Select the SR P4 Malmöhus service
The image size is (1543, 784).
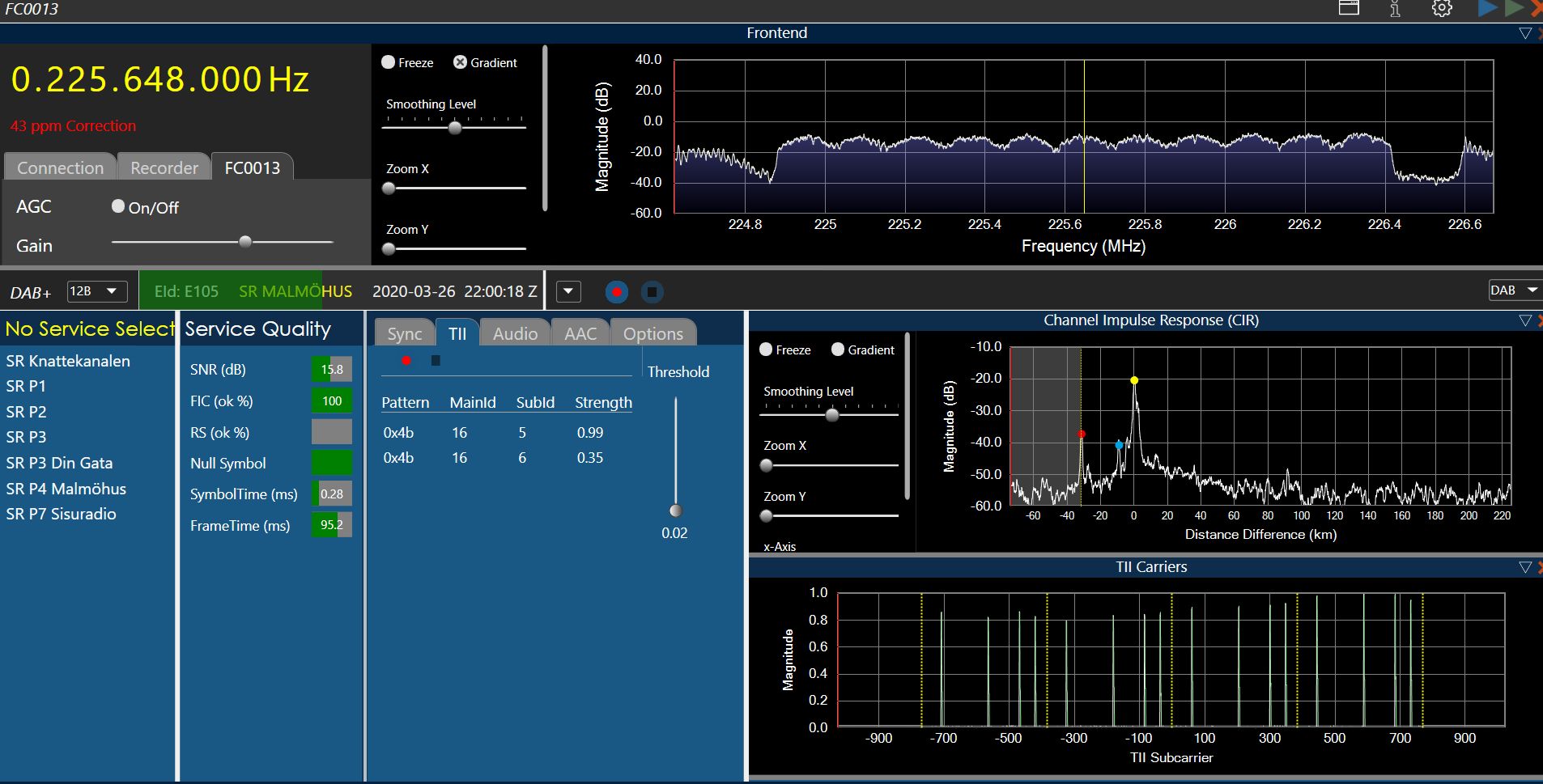66,489
